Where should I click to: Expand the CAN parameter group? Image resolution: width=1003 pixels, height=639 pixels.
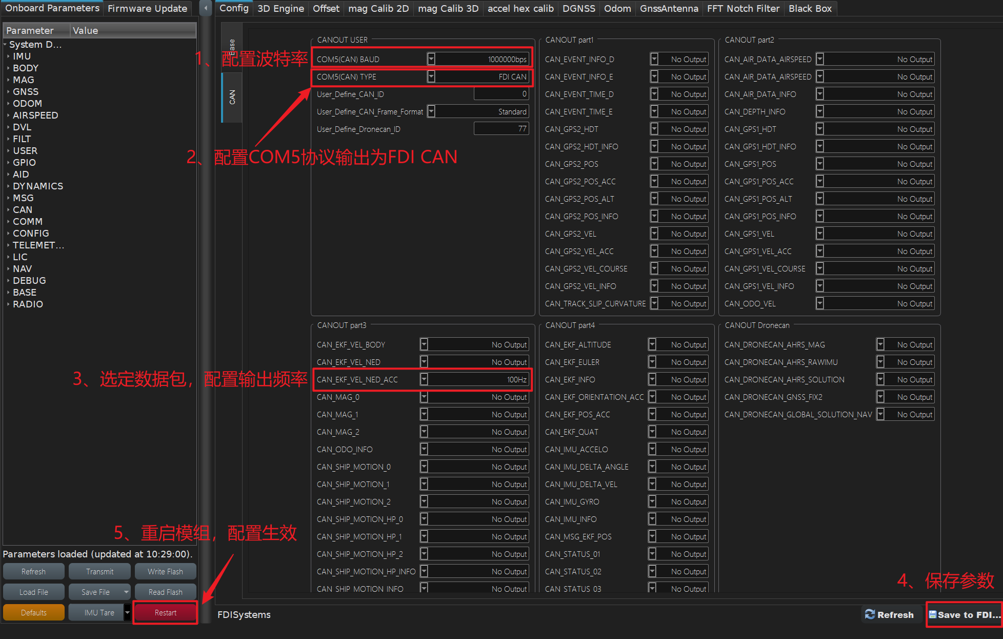point(8,210)
